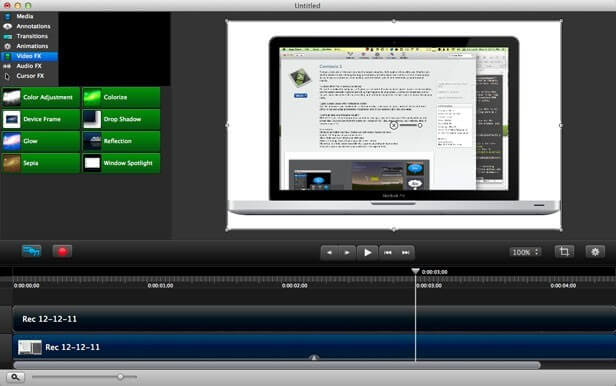Jump to previous clip marker
Image resolution: width=616 pixels, height=386 pixels.
pyautogui.click(x=388, y=252)
